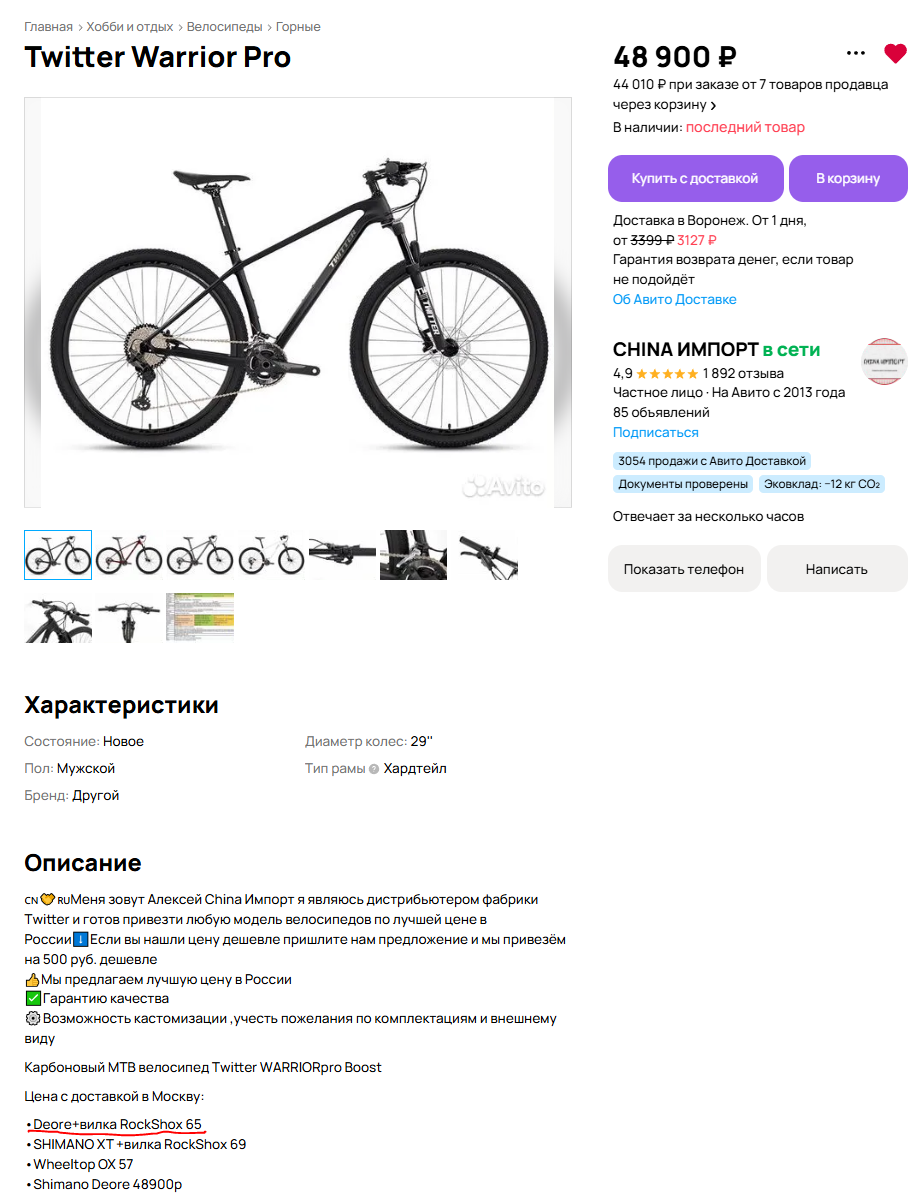
Task: Toggle the red heart favorite icon
Action: (895, 54)
